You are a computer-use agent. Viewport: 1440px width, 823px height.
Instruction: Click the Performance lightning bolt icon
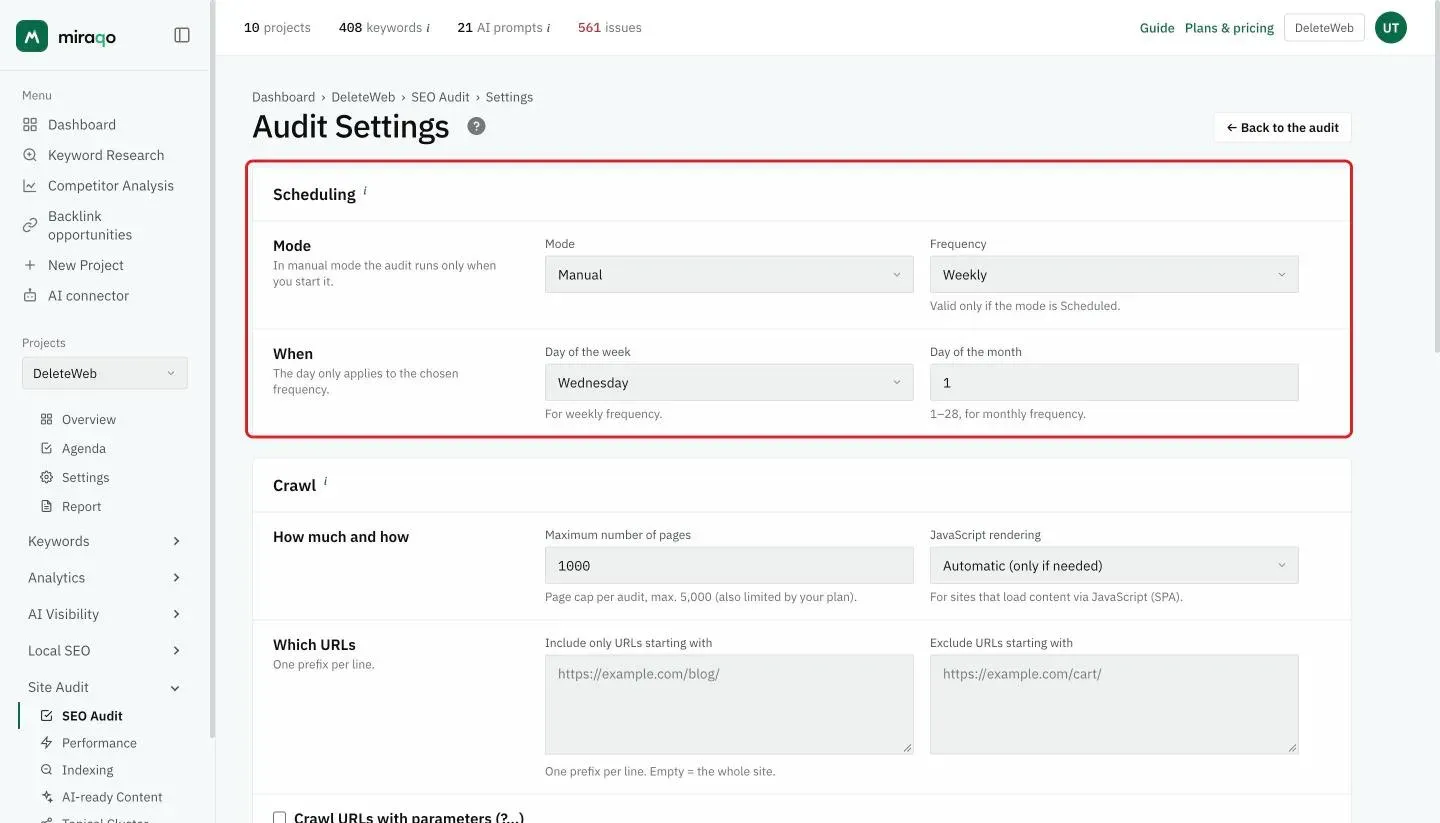(46, 743)
